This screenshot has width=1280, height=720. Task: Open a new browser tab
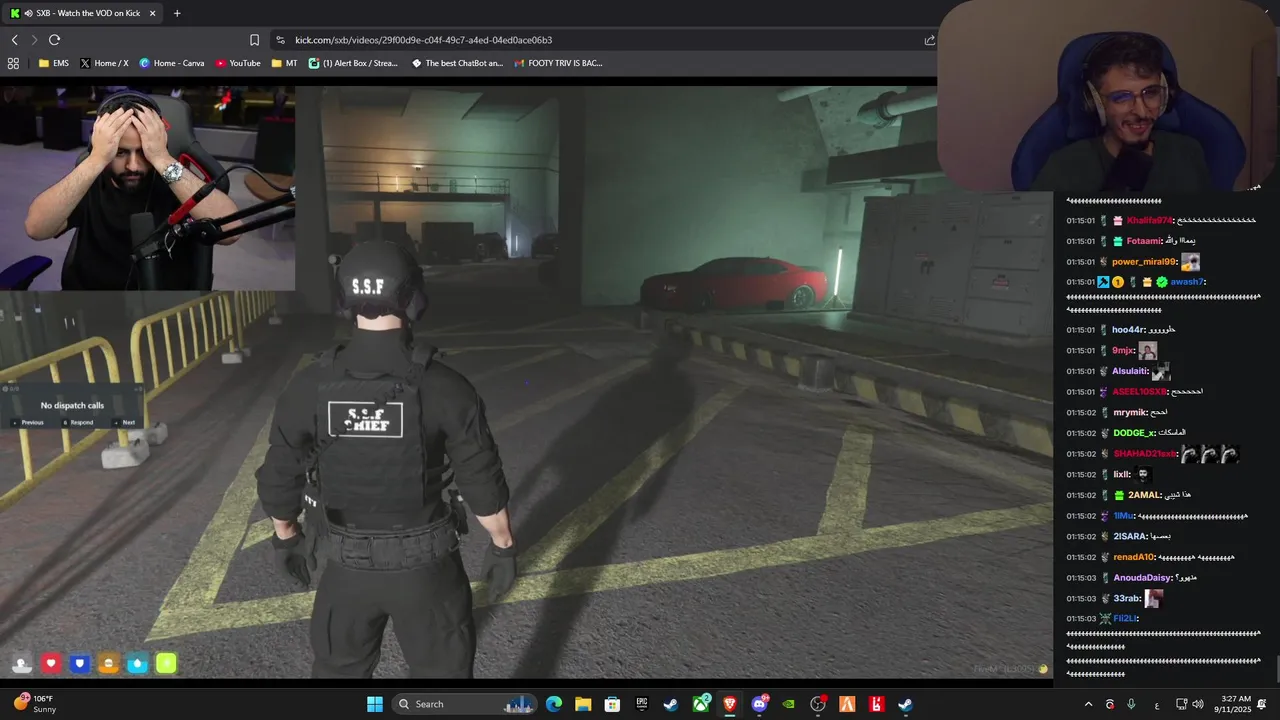tap(177, 13)
